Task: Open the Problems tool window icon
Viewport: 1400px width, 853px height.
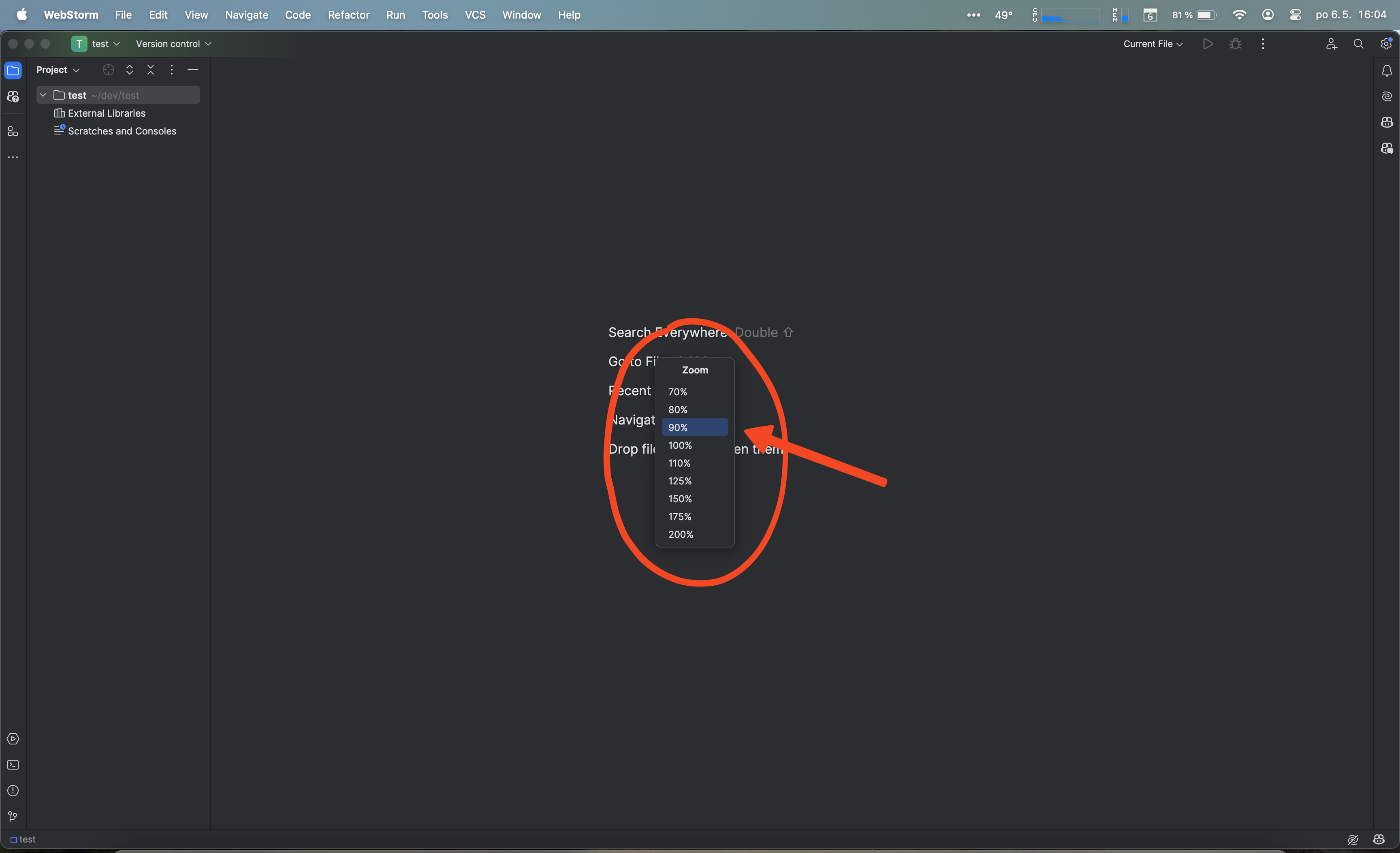Action: [13, 791]
